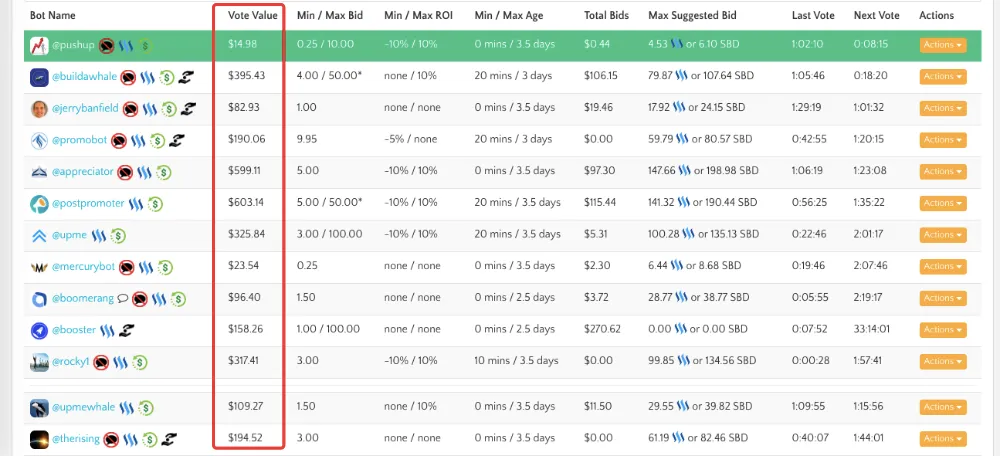Click the Min / Max Bid column header
Viewport: 1000px width, 456px height.
(x=330, y=15)
